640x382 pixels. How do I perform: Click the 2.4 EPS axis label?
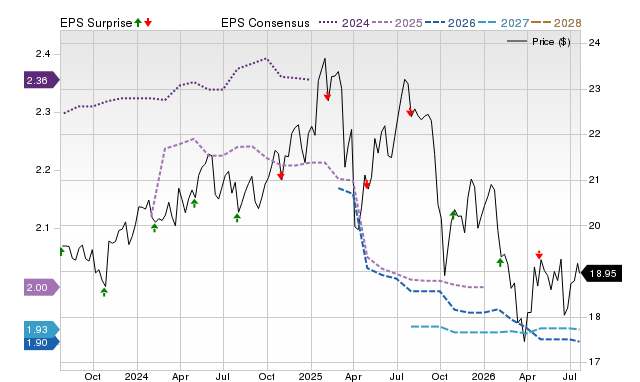click(43, 54)
